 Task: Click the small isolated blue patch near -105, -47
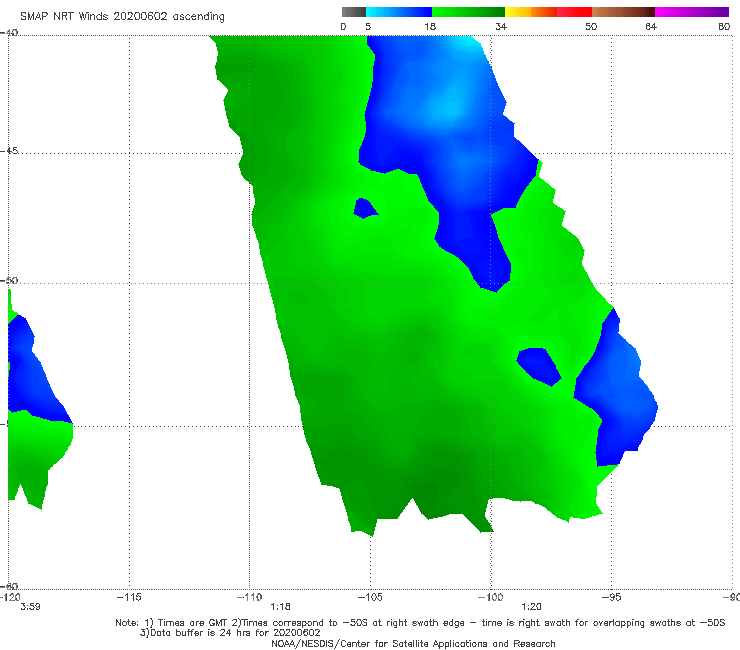click(x=365, y=208)
